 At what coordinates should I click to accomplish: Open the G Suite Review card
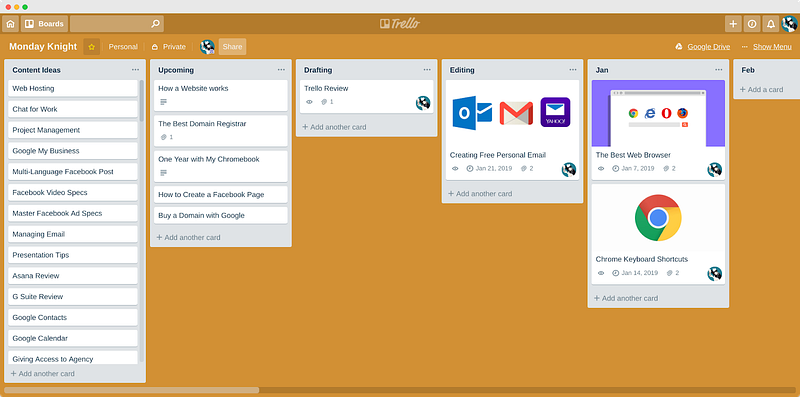[x=73, y=296]
